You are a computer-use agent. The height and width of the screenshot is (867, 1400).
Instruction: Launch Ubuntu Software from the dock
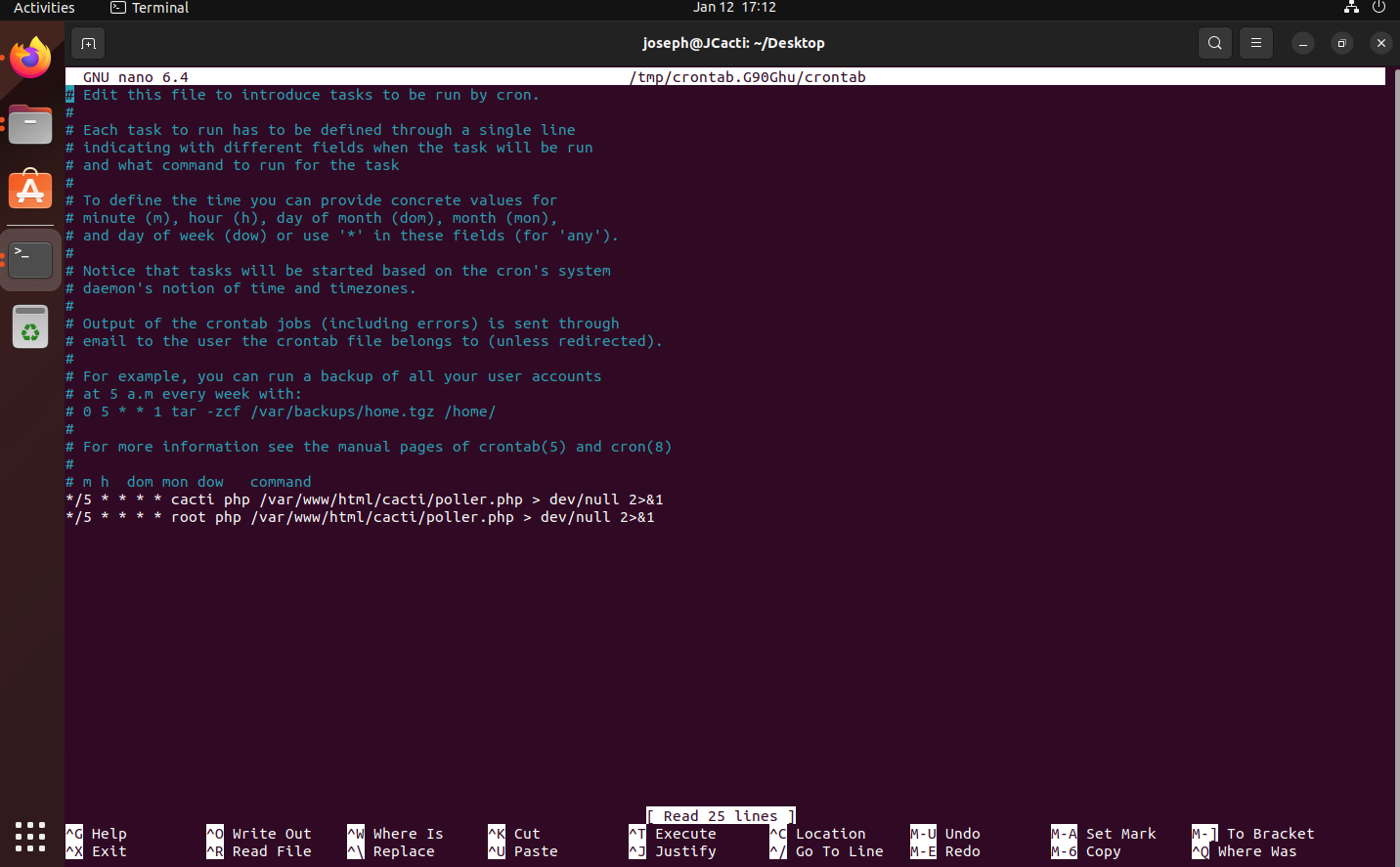pos(30,190)
